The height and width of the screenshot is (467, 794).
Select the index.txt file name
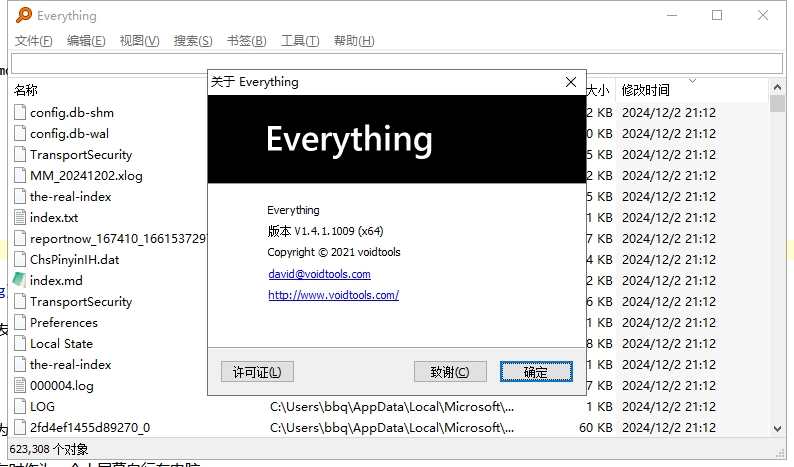tap(54, 218)
